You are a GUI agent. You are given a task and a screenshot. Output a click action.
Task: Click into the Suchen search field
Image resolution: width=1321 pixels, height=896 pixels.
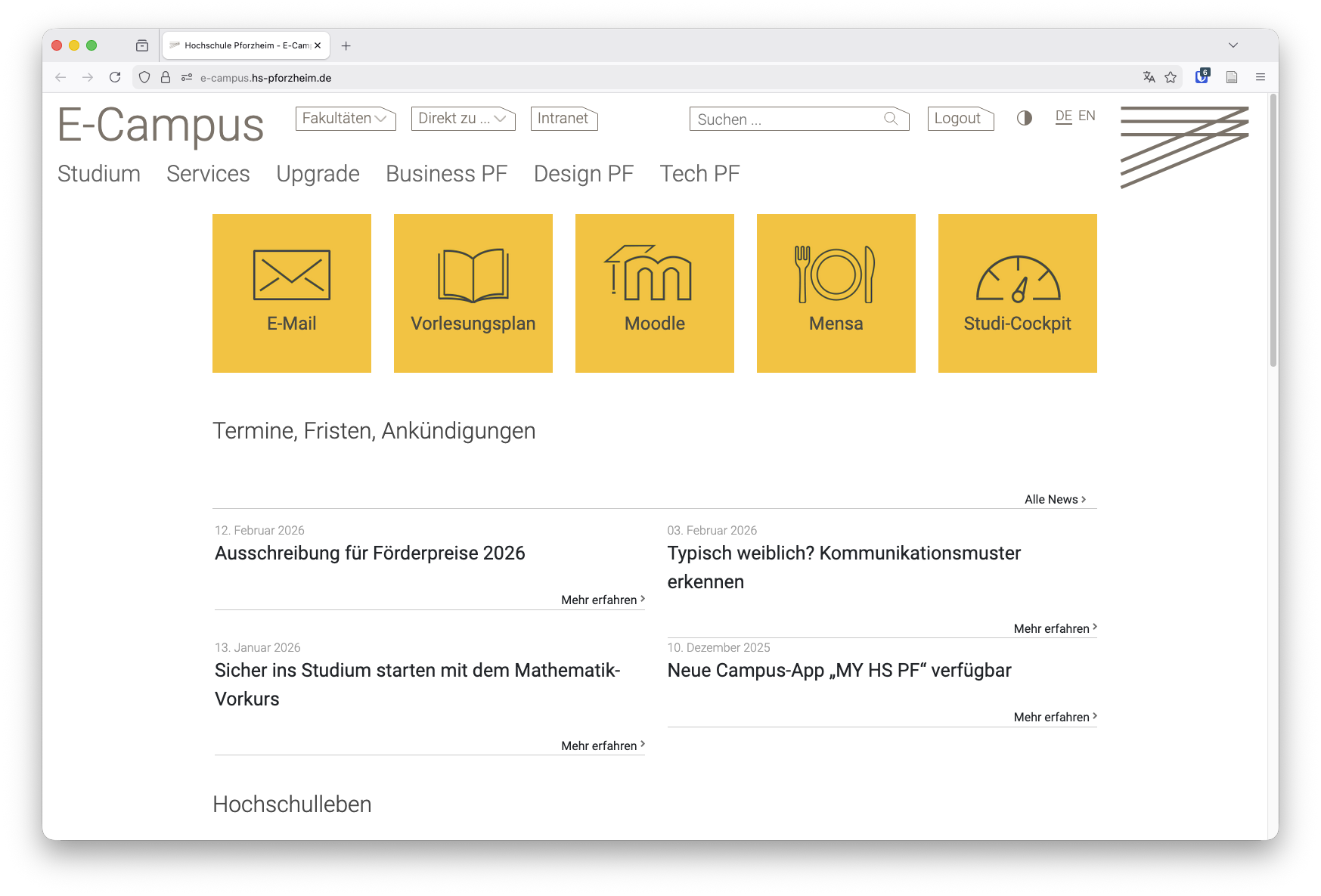click(x=779, y=119)
